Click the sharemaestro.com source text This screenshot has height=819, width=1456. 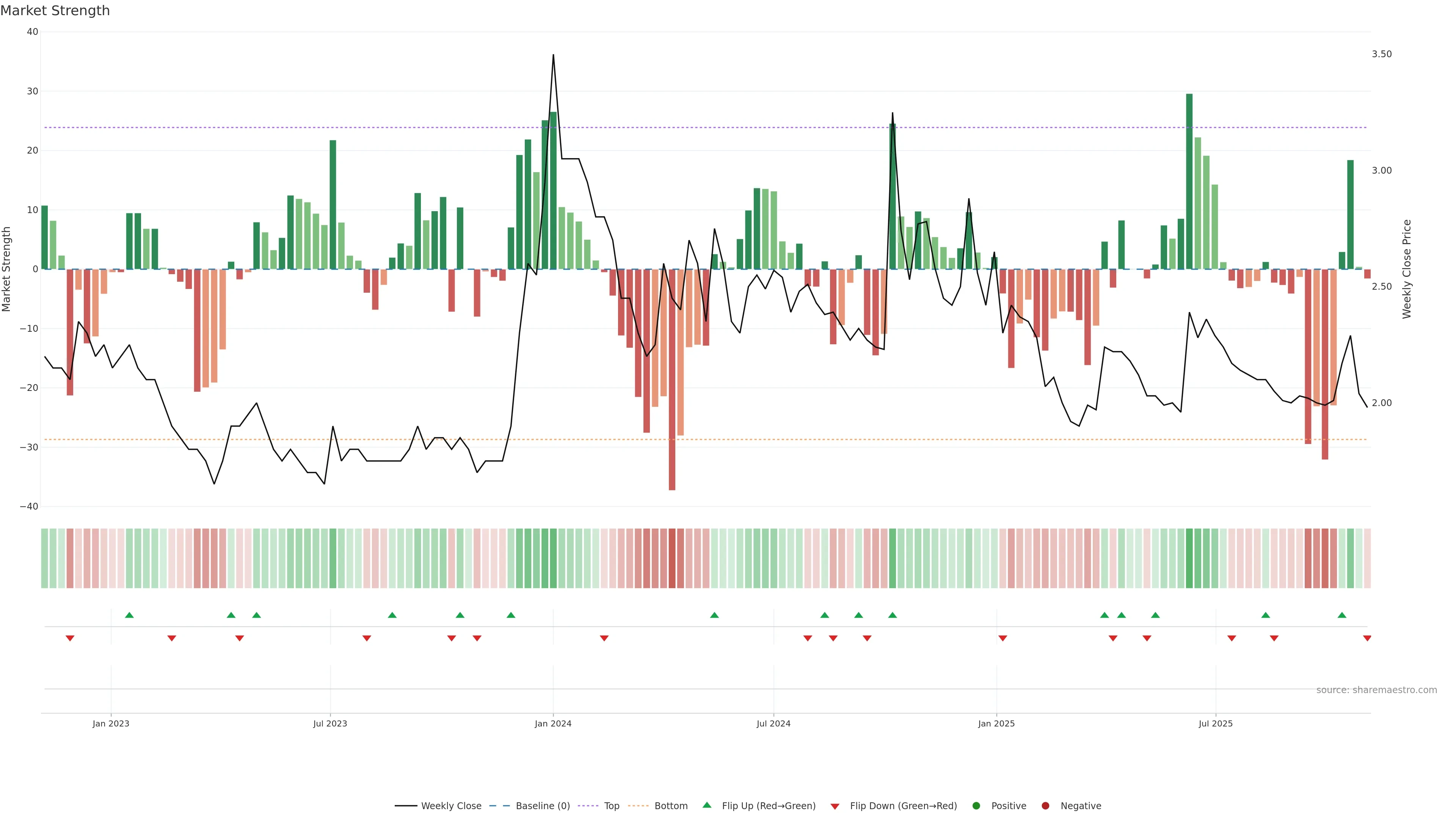[x=1376, y=690]
